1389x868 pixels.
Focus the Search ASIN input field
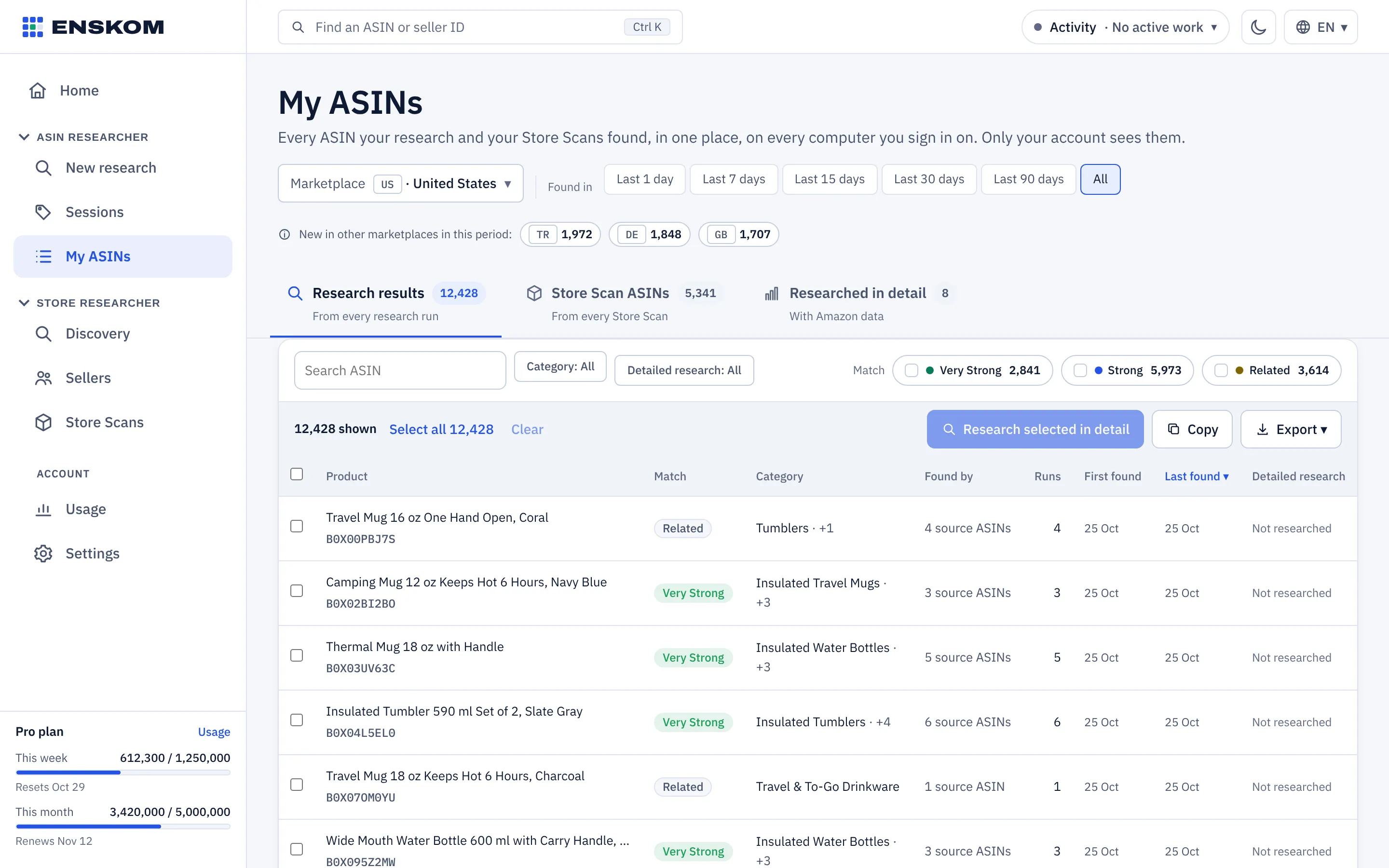(x=400, y=370)
